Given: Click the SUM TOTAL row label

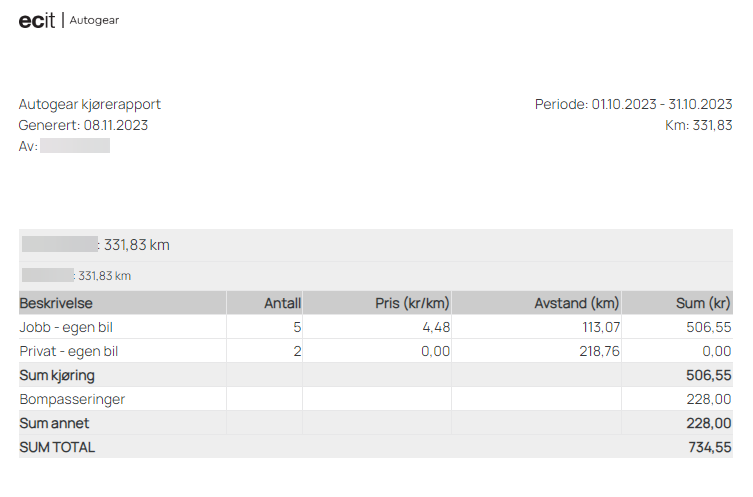Looking at the screenshot, I should [57, 448].
